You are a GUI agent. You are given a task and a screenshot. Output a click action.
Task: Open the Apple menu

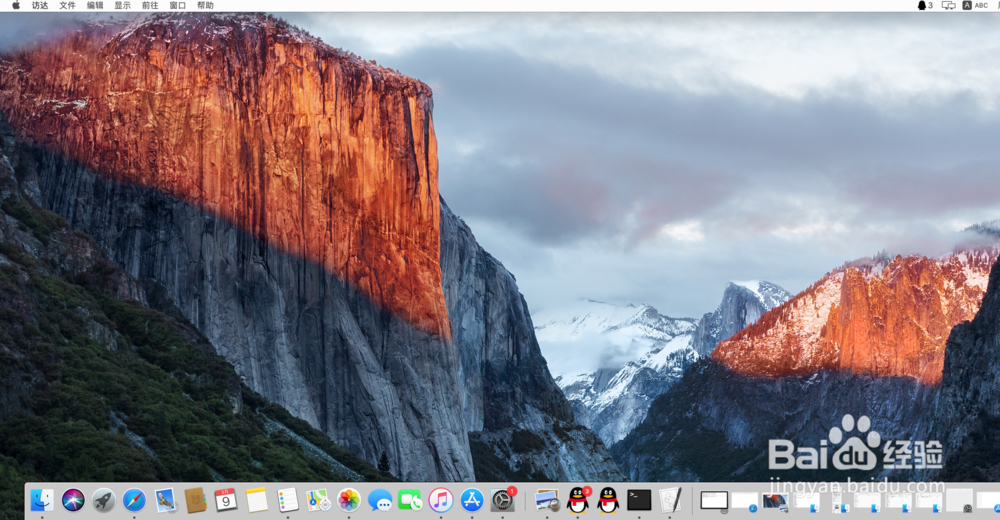(x=16, y=5)
